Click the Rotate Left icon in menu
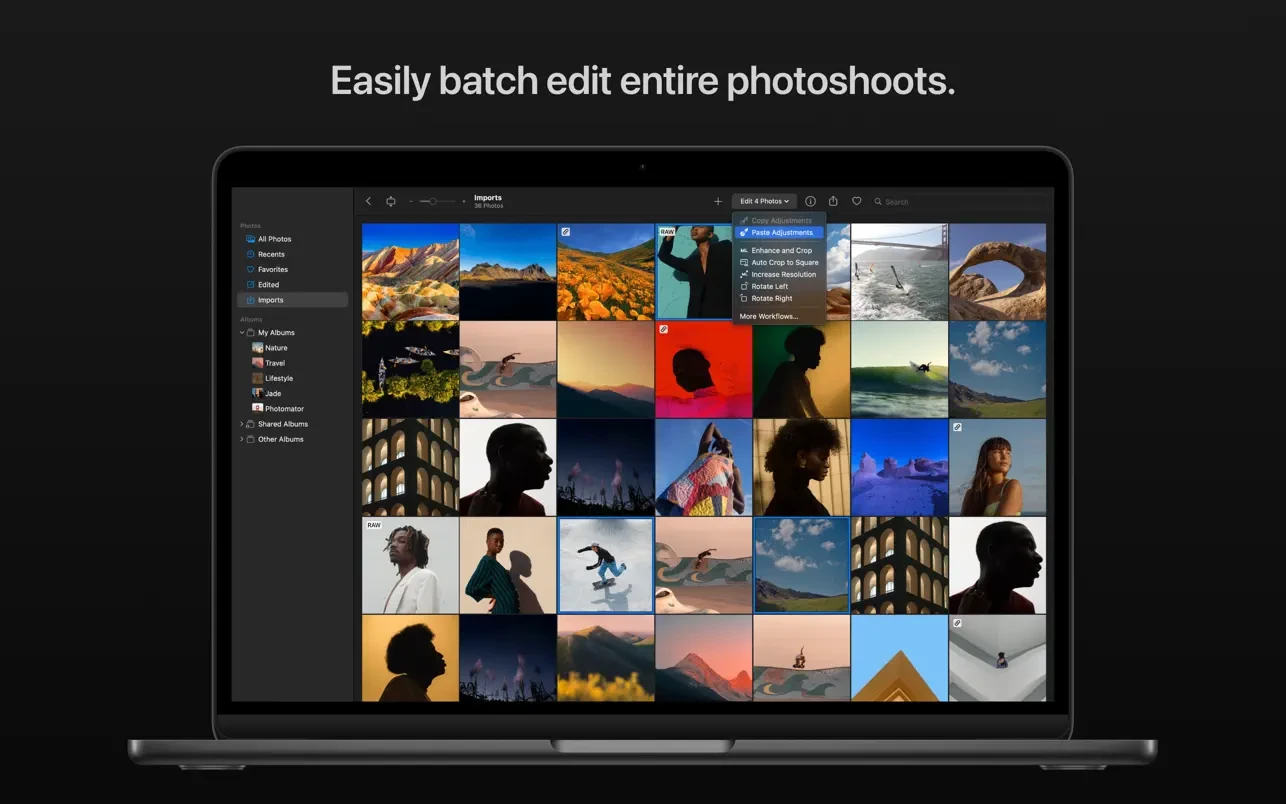The image size is (1286, 804). [x=743, y=286]
